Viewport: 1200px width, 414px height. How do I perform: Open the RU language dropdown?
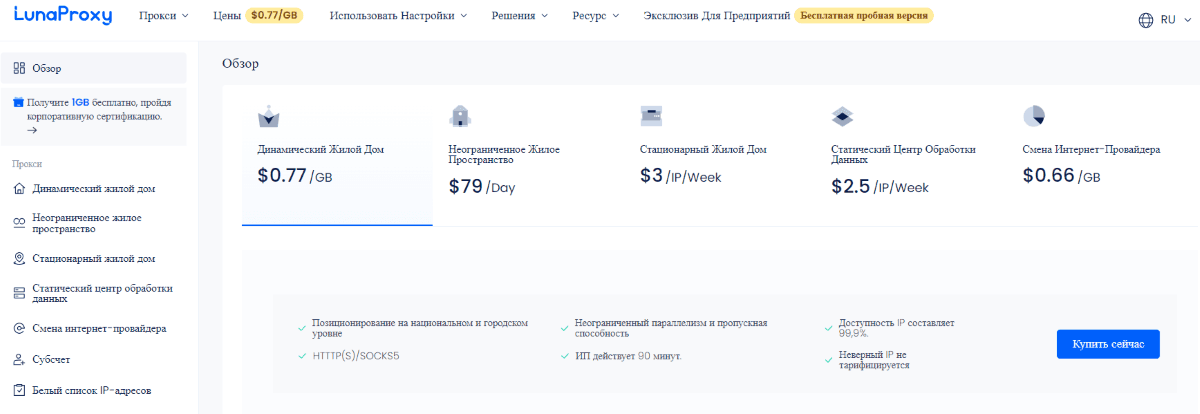pyautogui.click(x=1175, y=19)
